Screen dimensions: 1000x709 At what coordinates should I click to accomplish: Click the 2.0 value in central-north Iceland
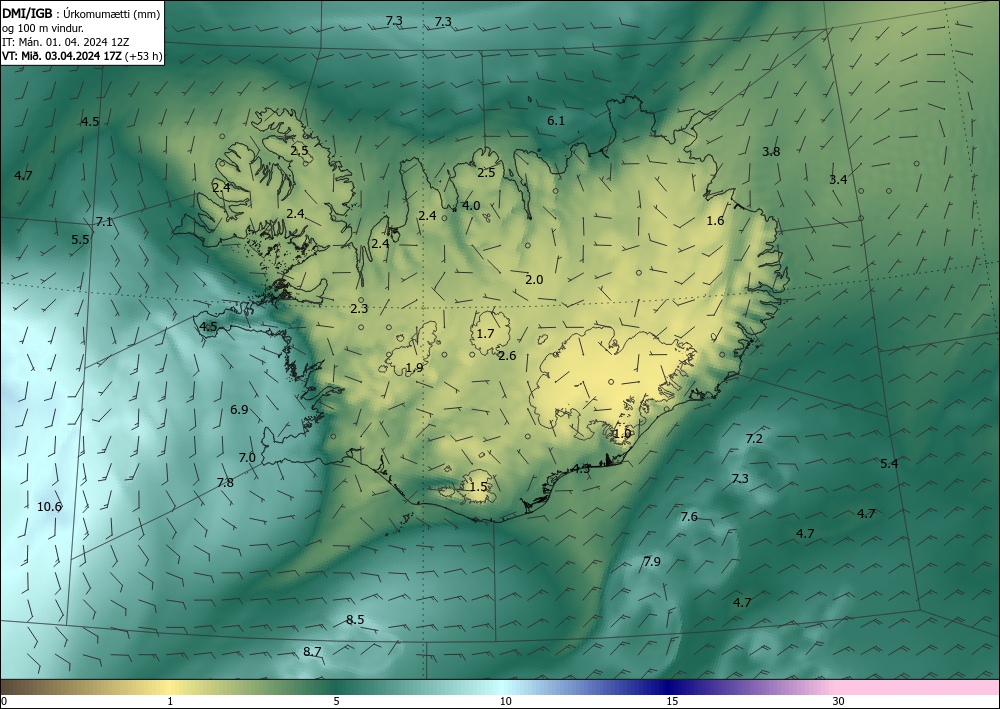click(534, 280)
